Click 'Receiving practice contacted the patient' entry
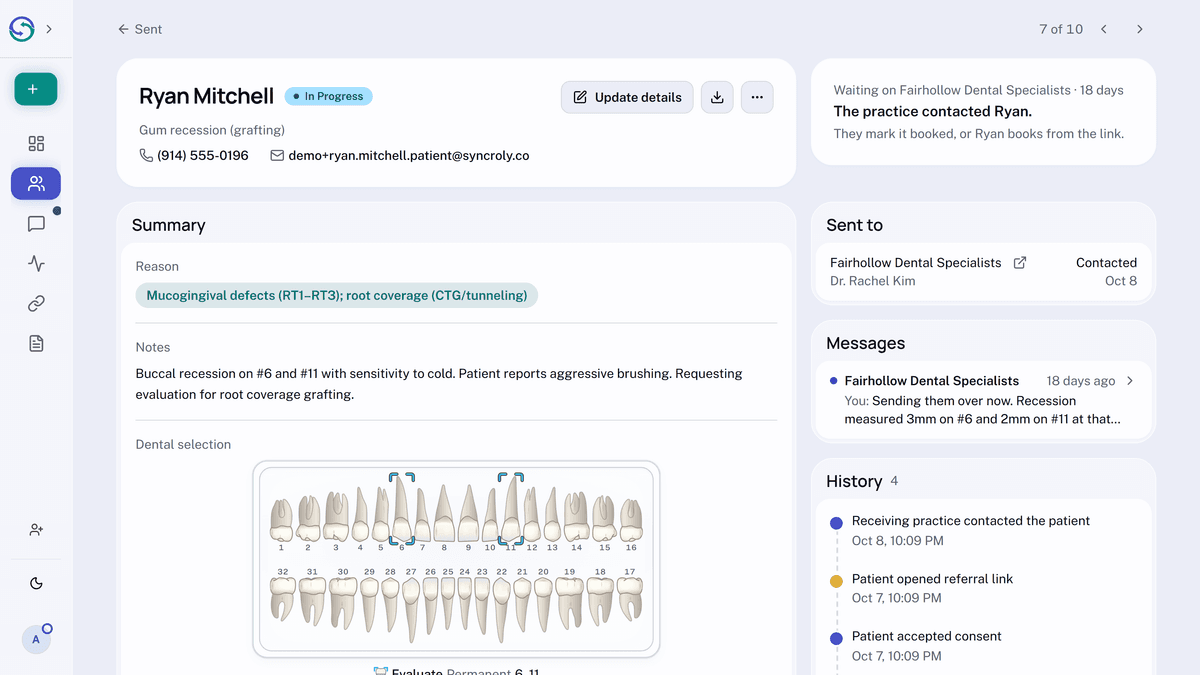This screenshot has height=675, width=1200. tap(970, 521)
